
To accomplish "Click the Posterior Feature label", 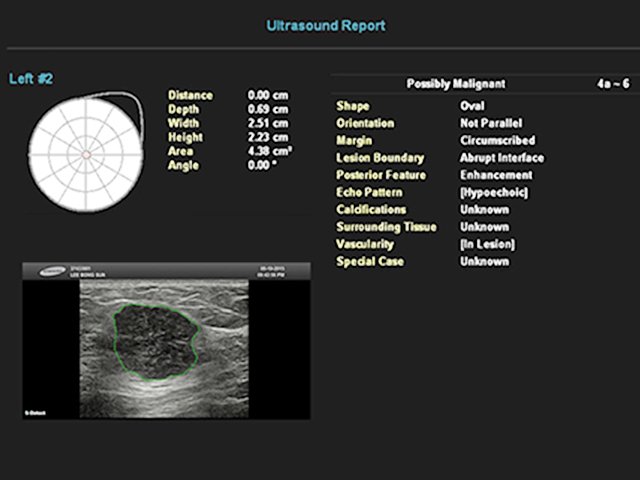I will click(381, 175).
